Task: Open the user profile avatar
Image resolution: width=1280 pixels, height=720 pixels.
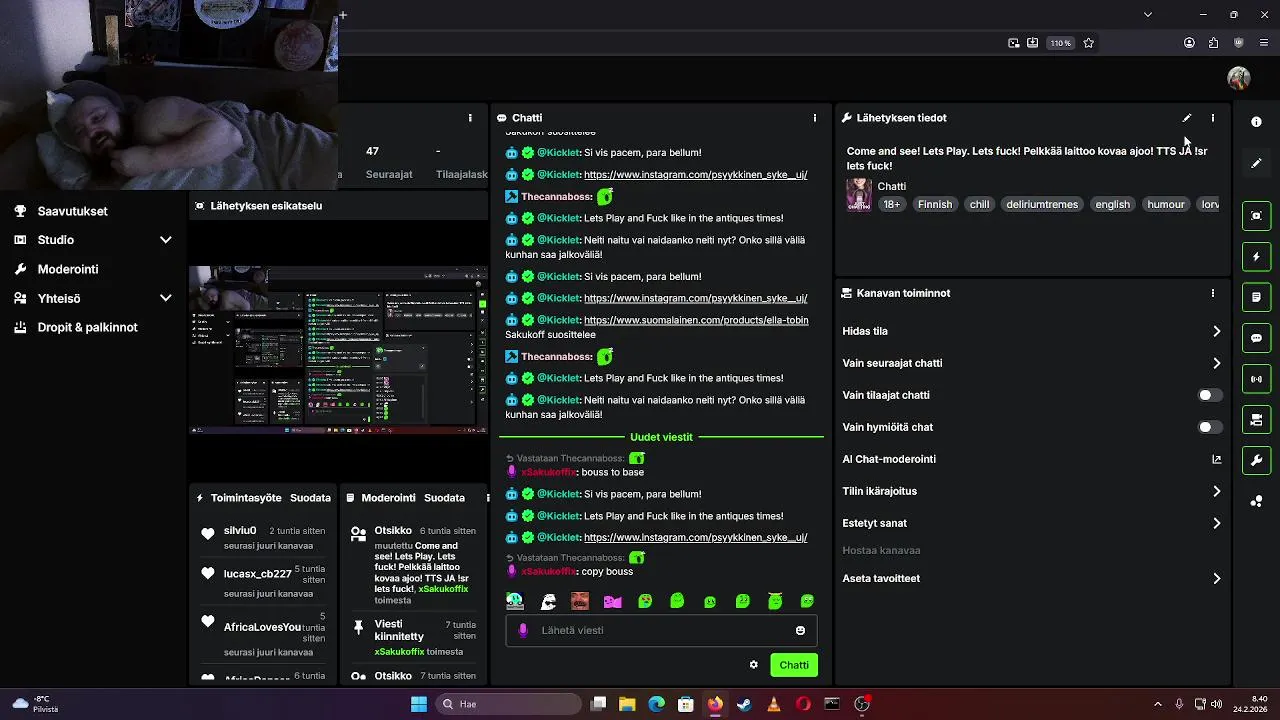Action: [x=1239, y=78]
